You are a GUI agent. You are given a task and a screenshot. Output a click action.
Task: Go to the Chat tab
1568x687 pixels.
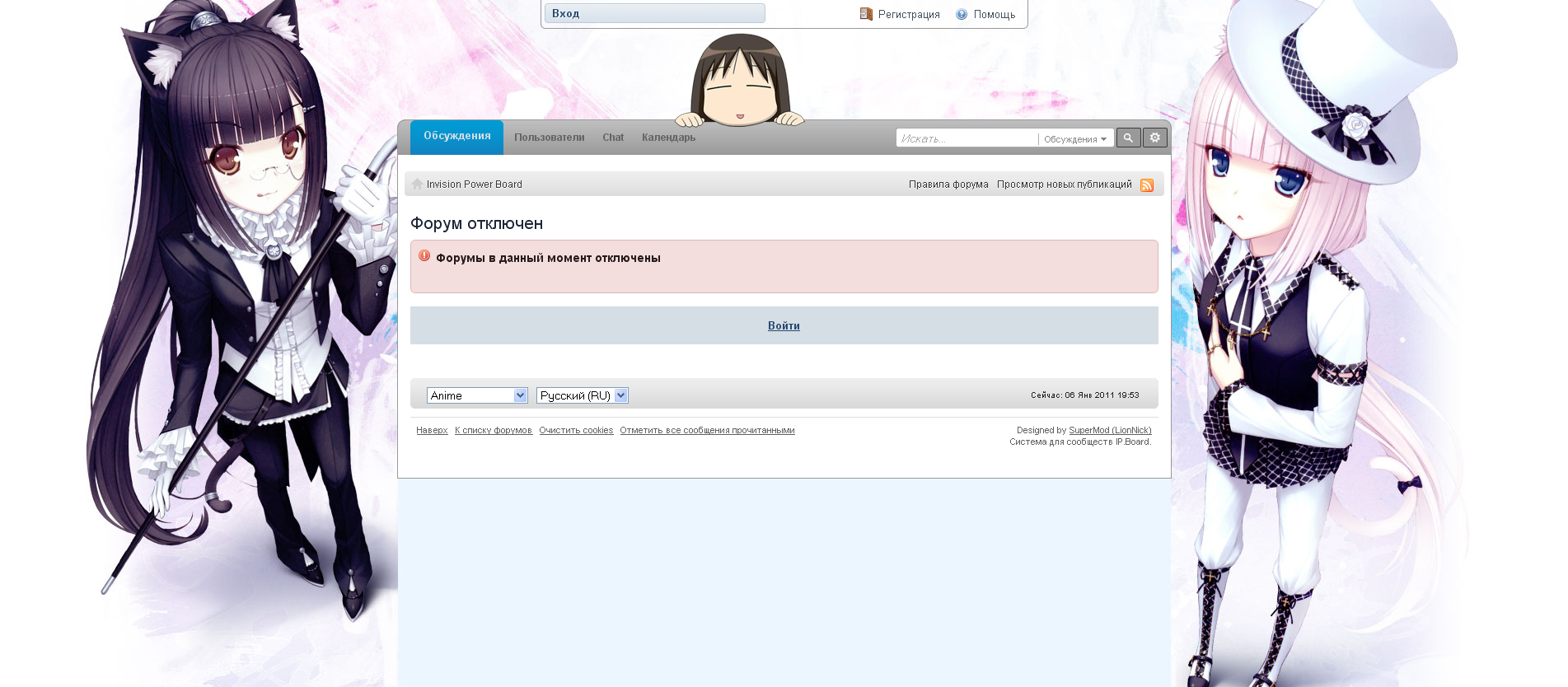click(x=613, y=138)
